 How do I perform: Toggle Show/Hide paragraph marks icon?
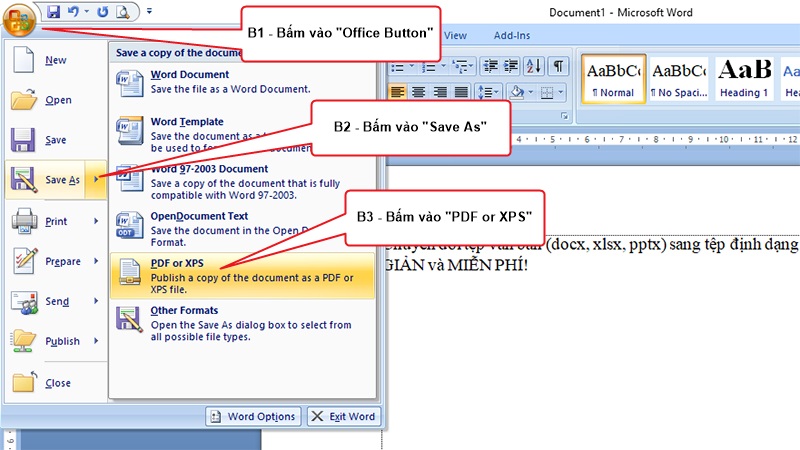[558, 66]
